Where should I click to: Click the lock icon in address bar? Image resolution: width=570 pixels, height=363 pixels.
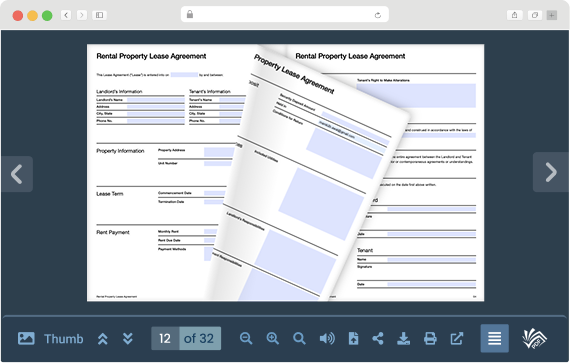pos(190,14)
